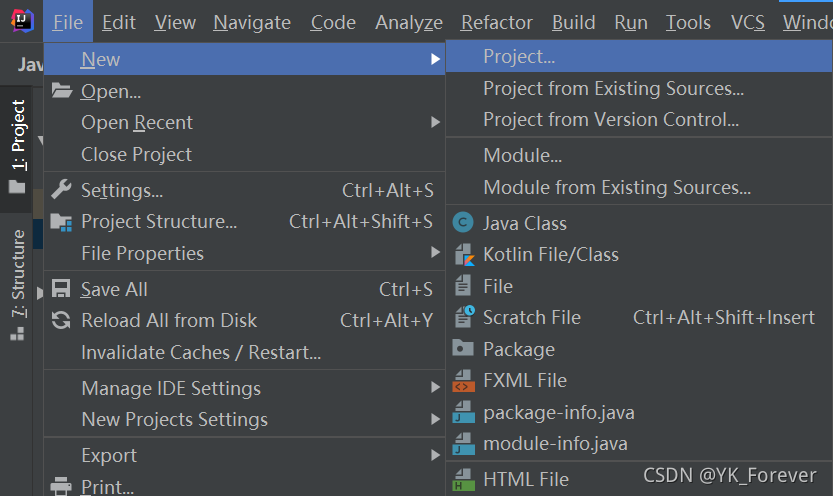The image size is (833, 496).
Task: Click Invalidate Caches / Restart...
Action: [x=201, y=352]
